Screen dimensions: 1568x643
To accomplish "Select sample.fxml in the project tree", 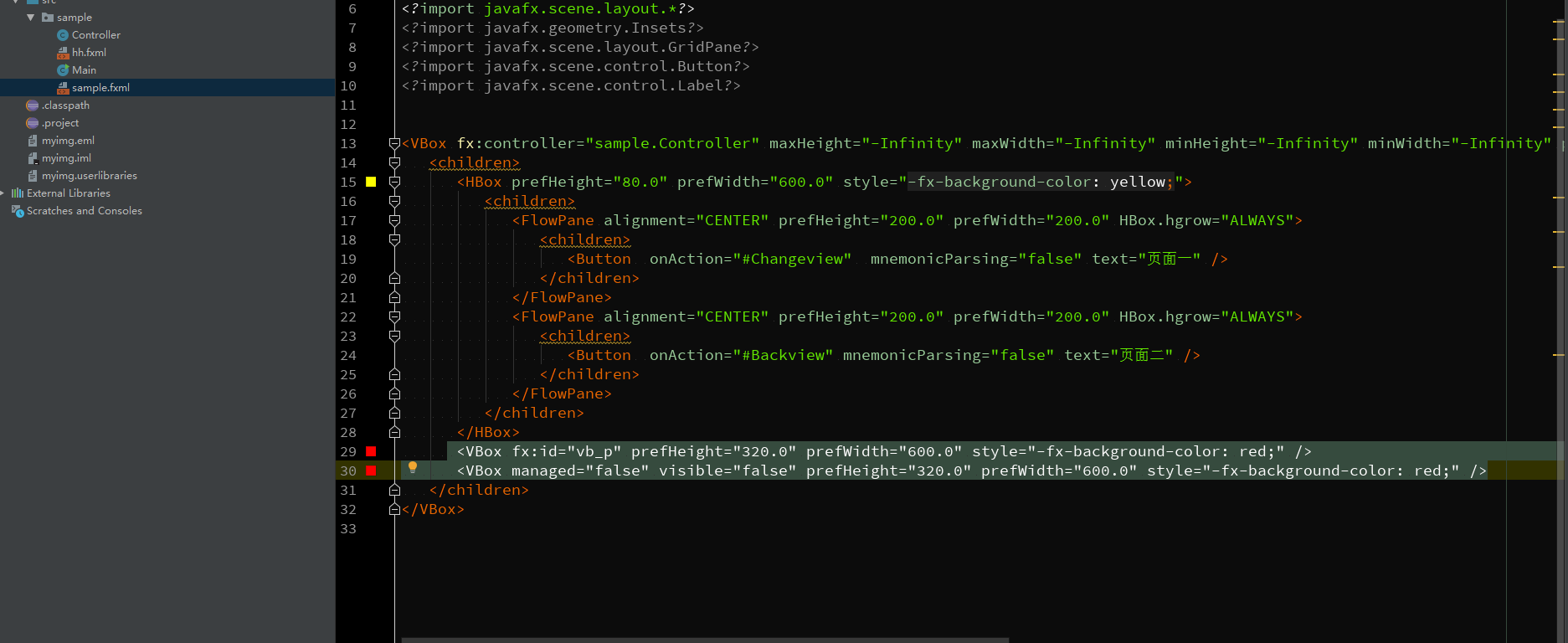I will tap(100, 88).
